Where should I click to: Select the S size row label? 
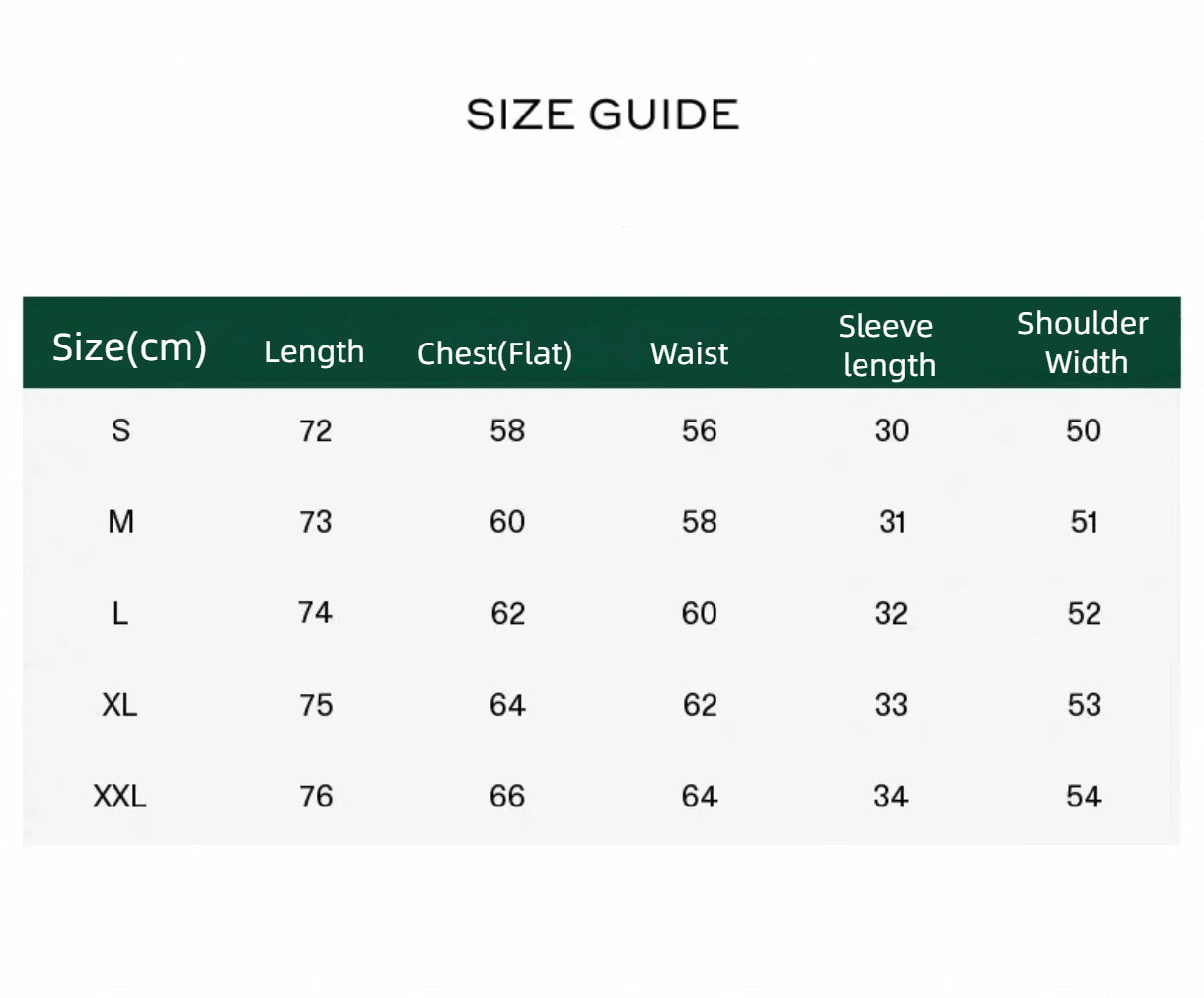[120, 430]
